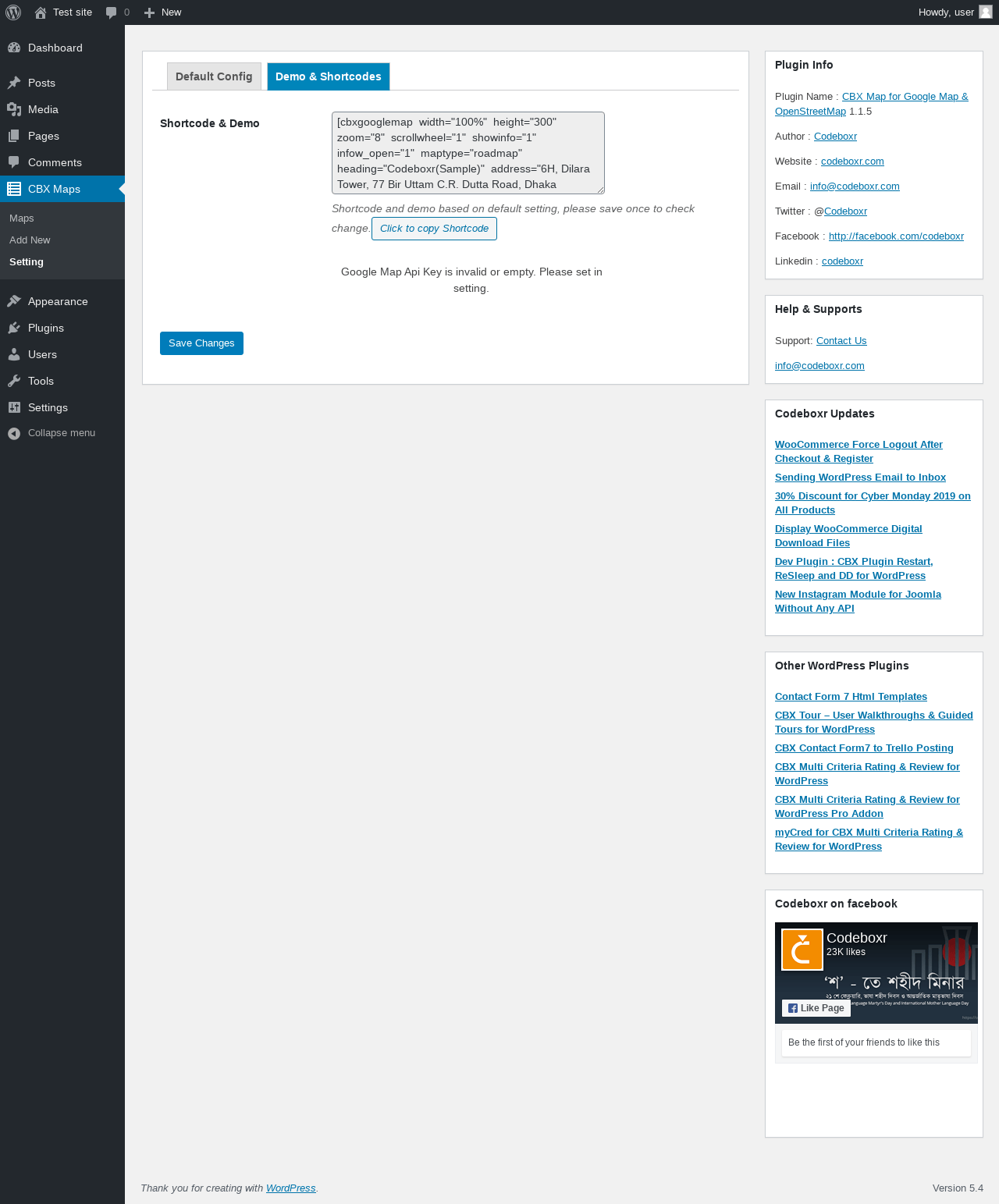The image size is (999, 1204).
Task: Click 'Howdy, user' in the admin bar
Action: tap(946, 12)
